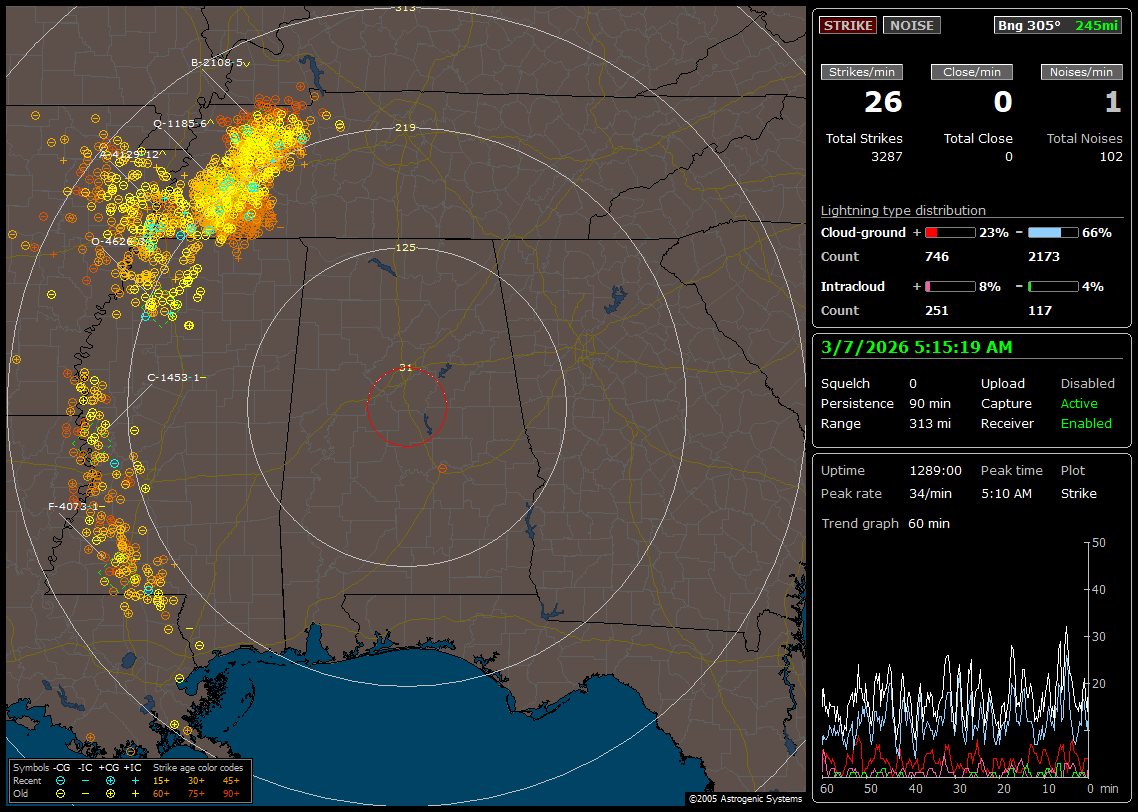Select the Noises/min label button
1138x812 pixels.
pyautogui.click(x=1082, y=72)
